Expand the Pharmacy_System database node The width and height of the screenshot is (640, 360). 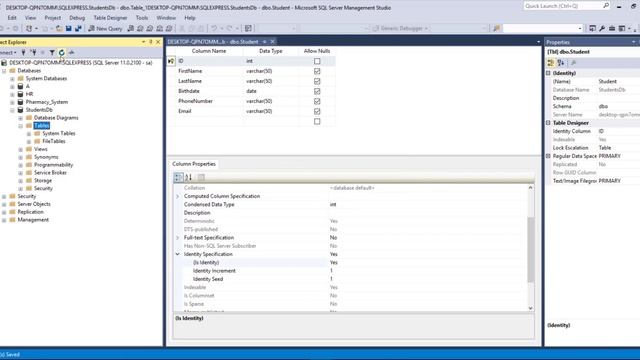(x=12, y=102)
